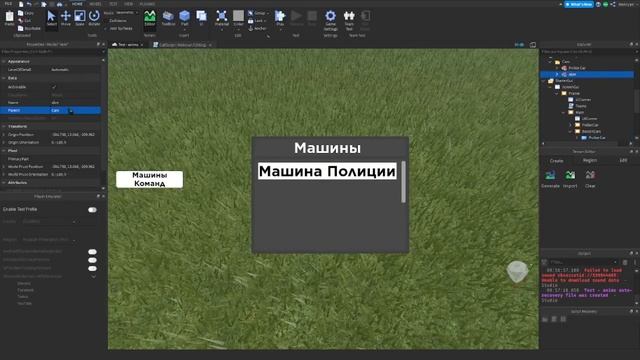The height and width of the screenshot is (360, 640).
Task: Click the Group button
Action: 258,13
